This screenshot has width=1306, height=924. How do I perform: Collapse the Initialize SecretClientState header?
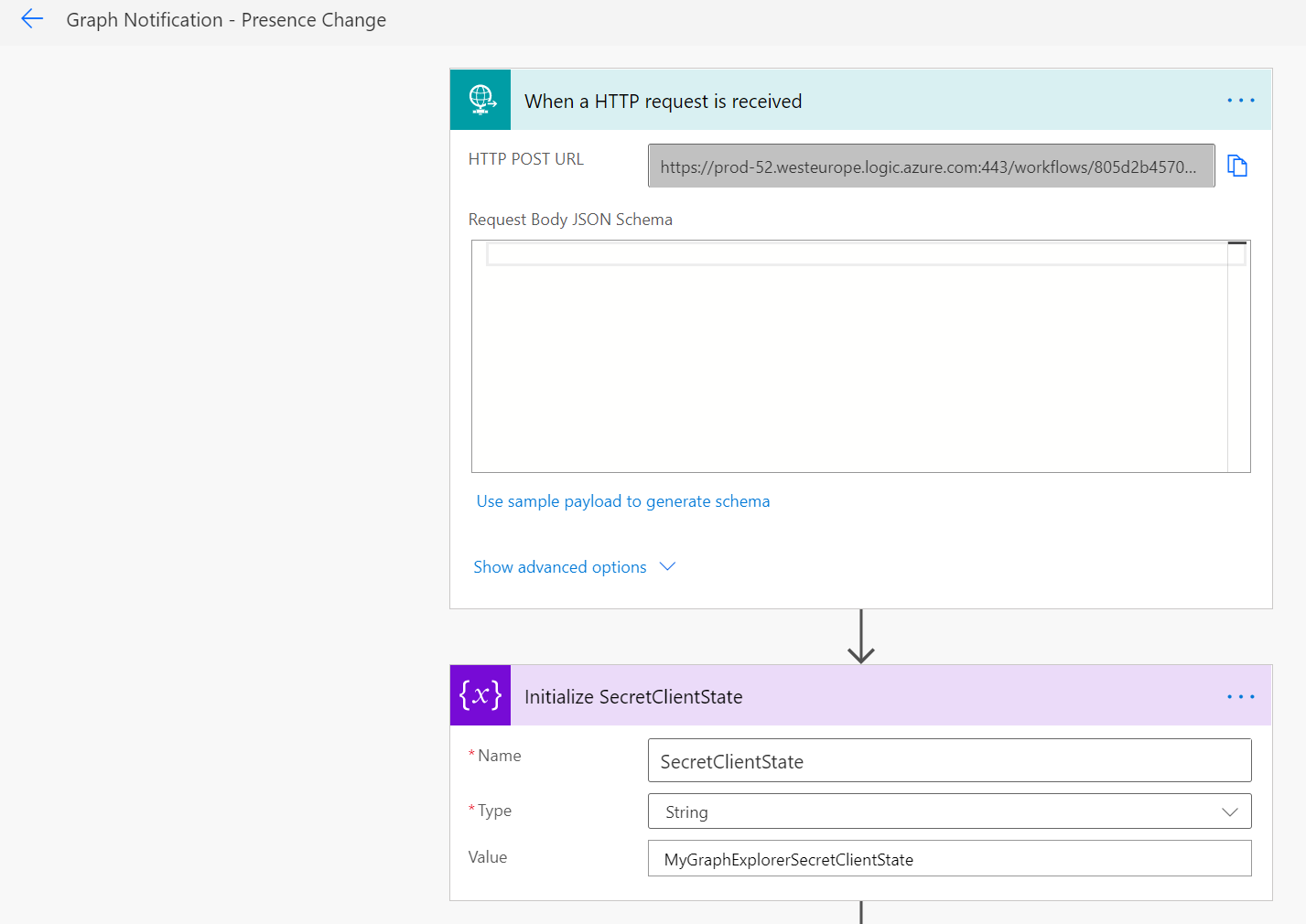[x=860, y=696]
